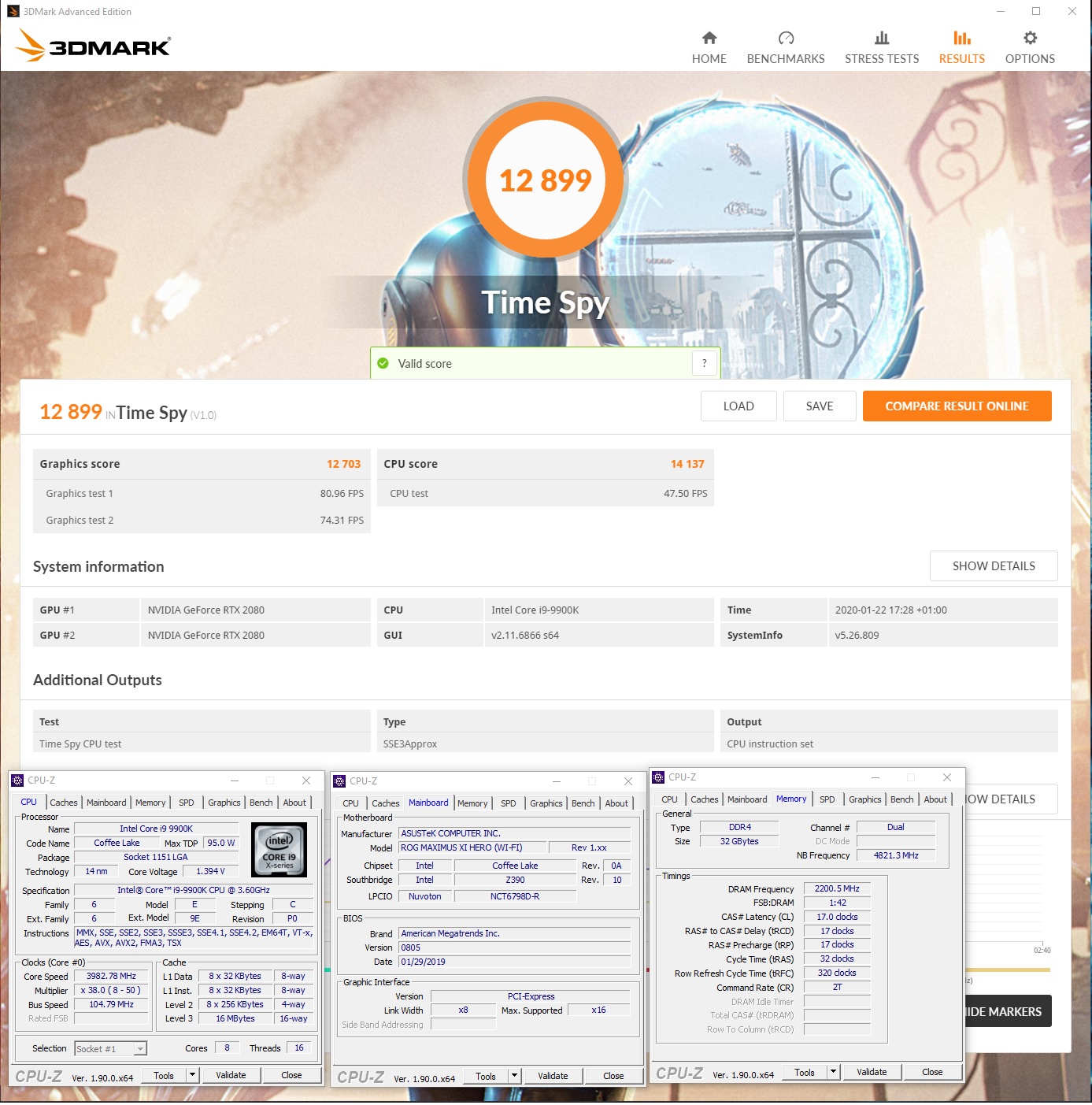Go to the HOME section in 3DMark

709,48
